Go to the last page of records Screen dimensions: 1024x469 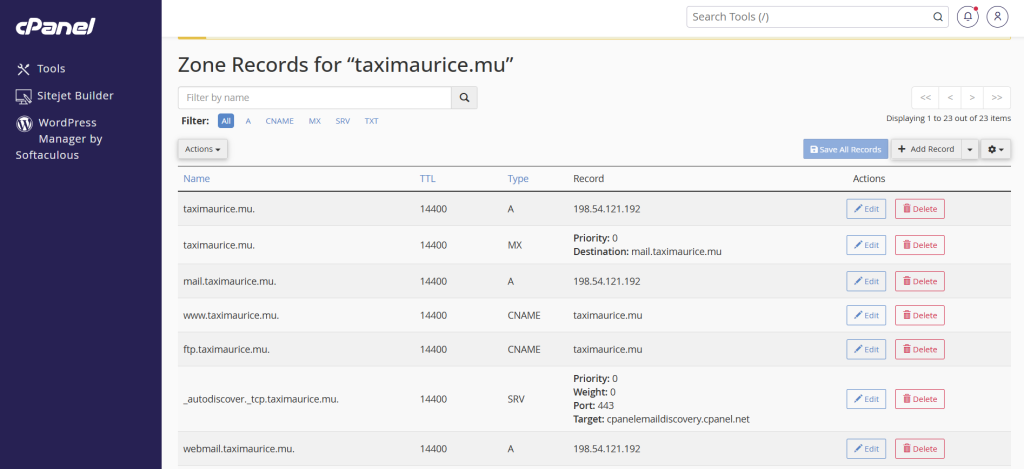click(x=996, y=98)
